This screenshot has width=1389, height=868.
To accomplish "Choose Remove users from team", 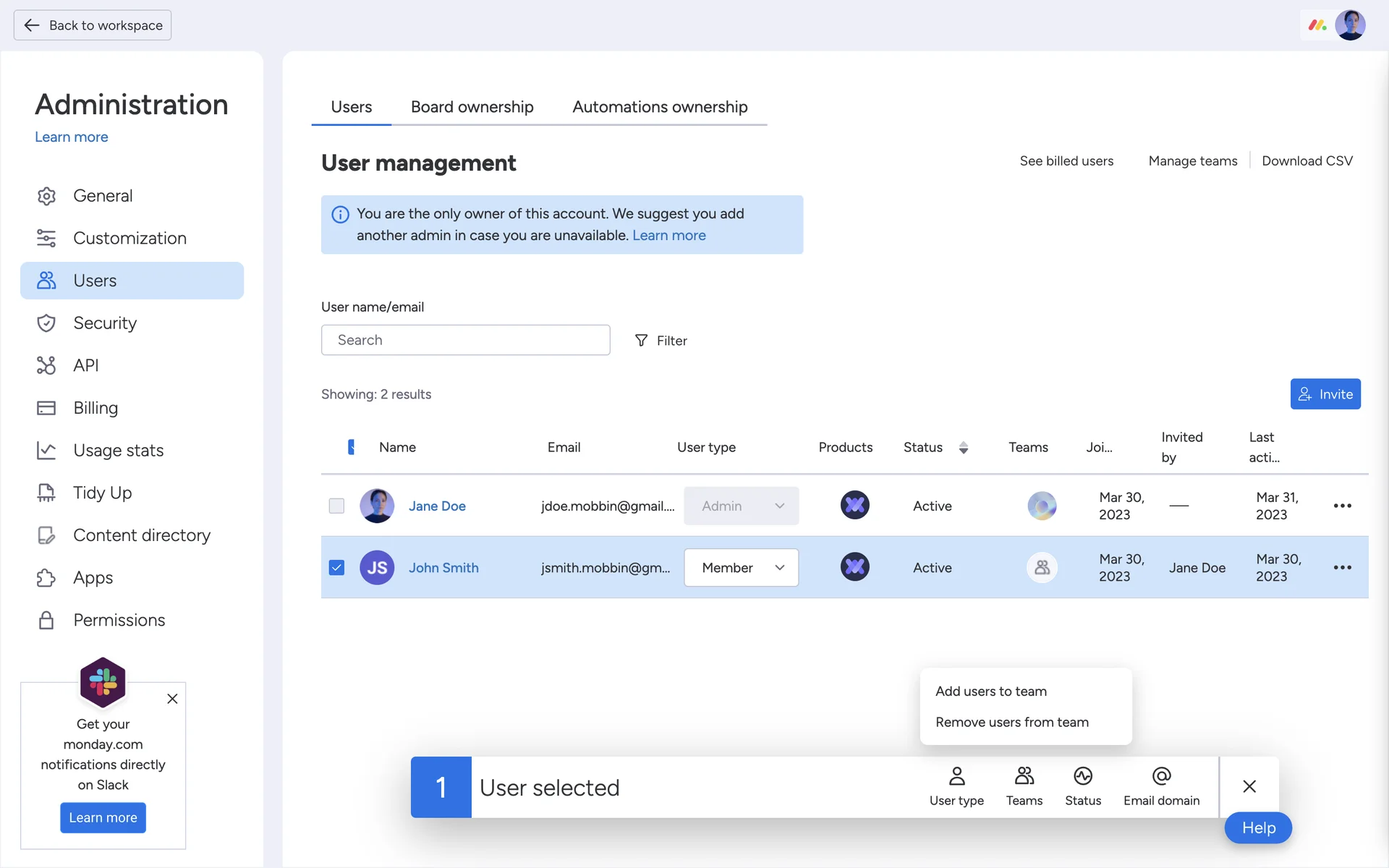I will [x=1011, y=722].
